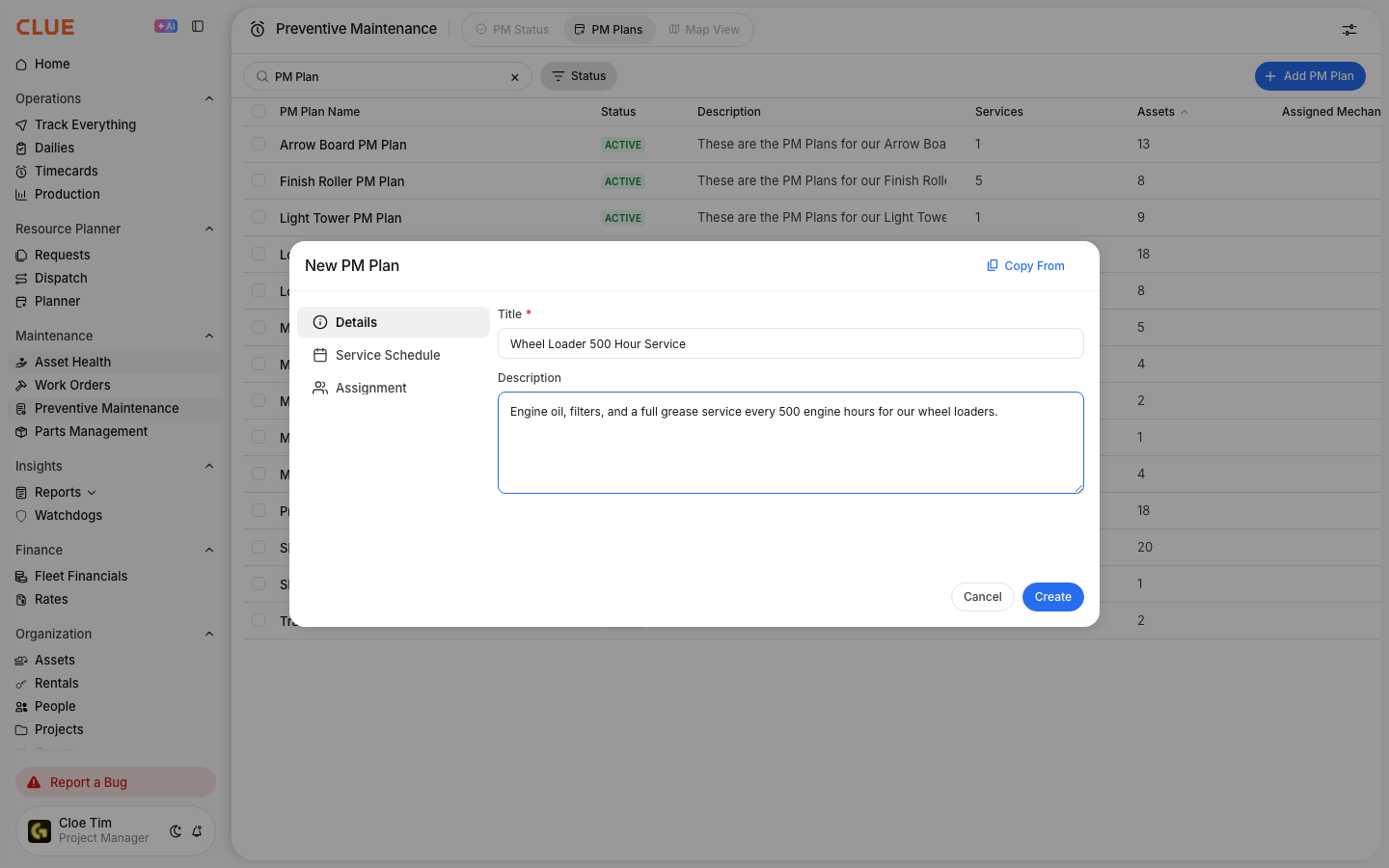Collapse the sidebar panel icon
Image resolution: width=1389 pixels, height=868 pixels.
(198, 26)
